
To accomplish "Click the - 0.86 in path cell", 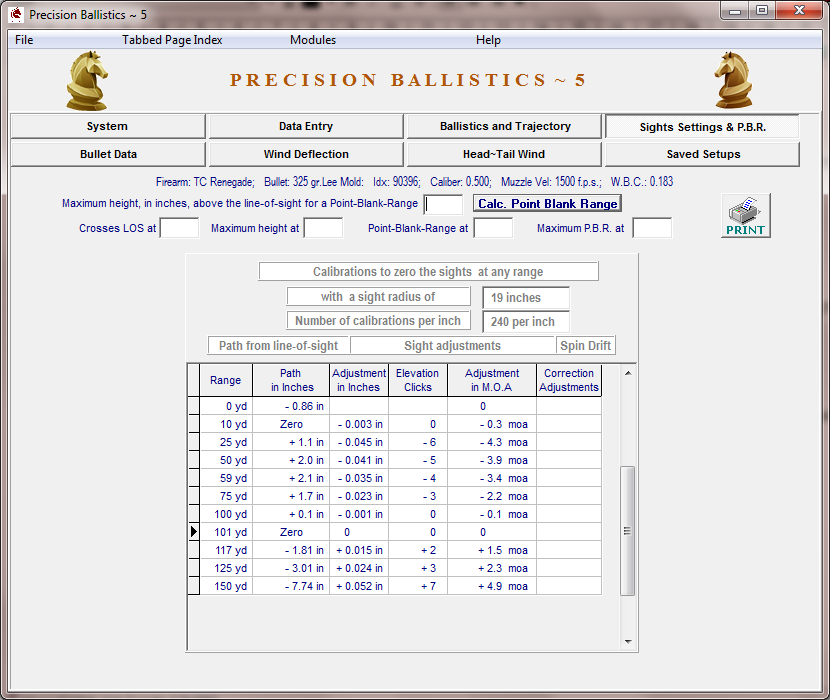I will click(x=291, y=406).
